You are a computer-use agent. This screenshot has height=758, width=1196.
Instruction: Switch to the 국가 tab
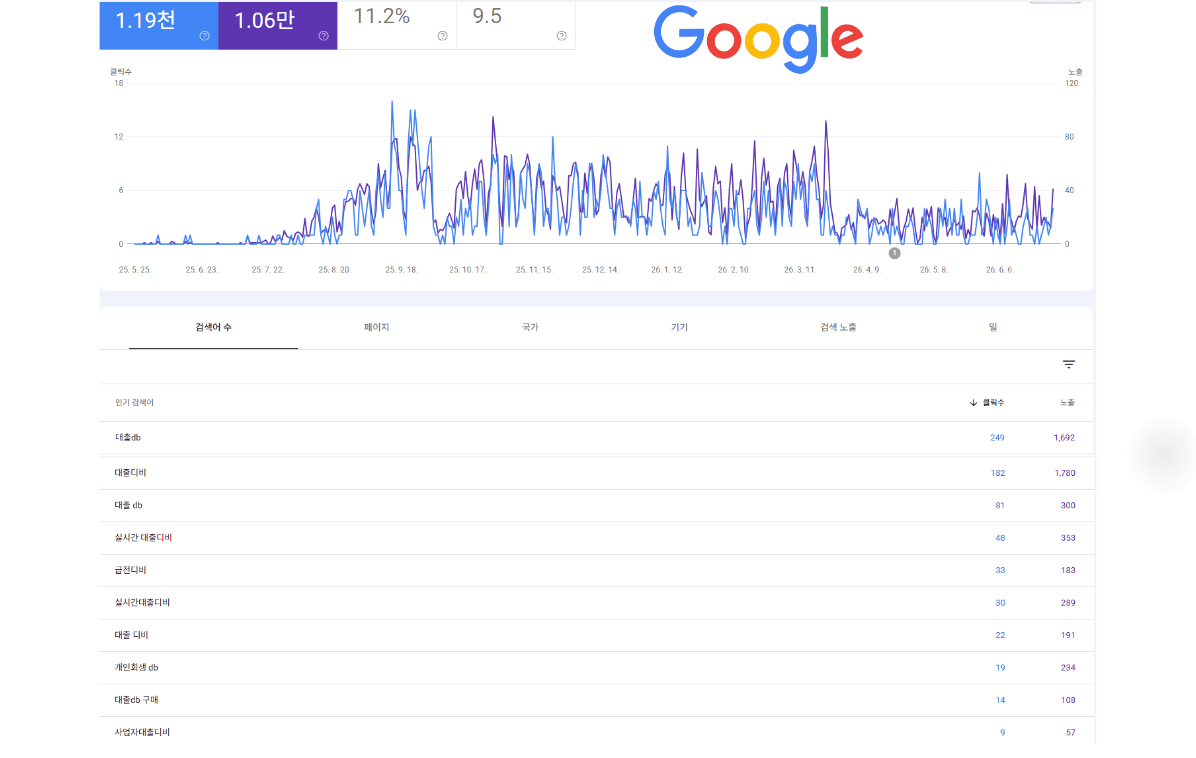click(x=530, y=327)
